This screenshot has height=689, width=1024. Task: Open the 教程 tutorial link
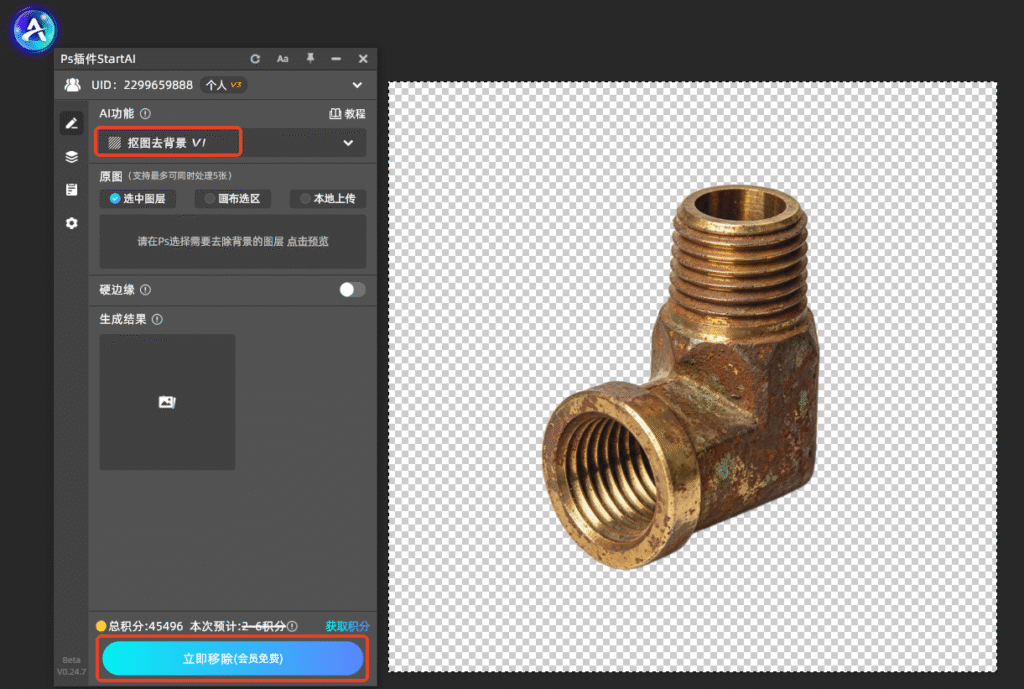point(347,114)
